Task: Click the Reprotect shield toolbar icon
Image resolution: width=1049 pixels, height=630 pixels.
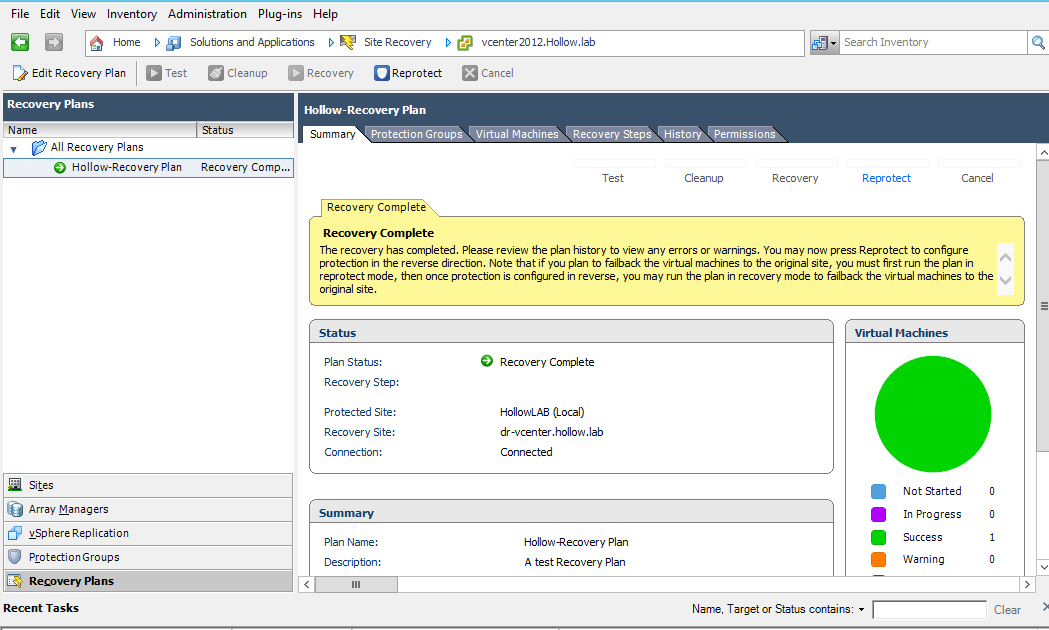Action: coord(382,73)
